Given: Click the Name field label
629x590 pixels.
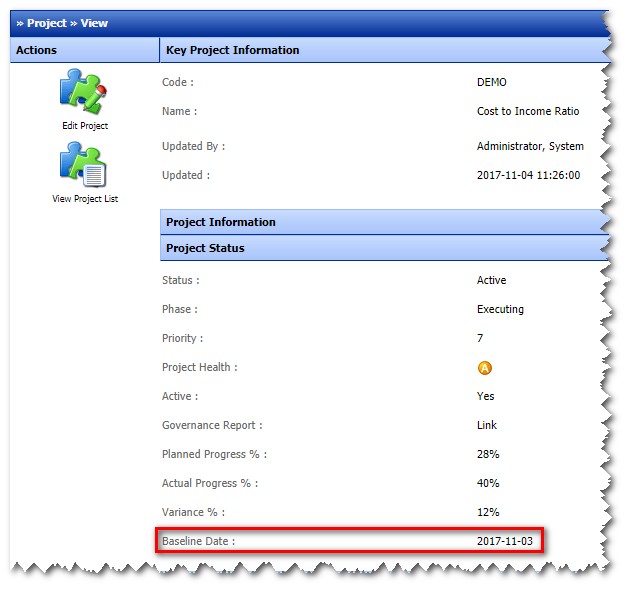Looking at the screenshot, I should [179, 111].
